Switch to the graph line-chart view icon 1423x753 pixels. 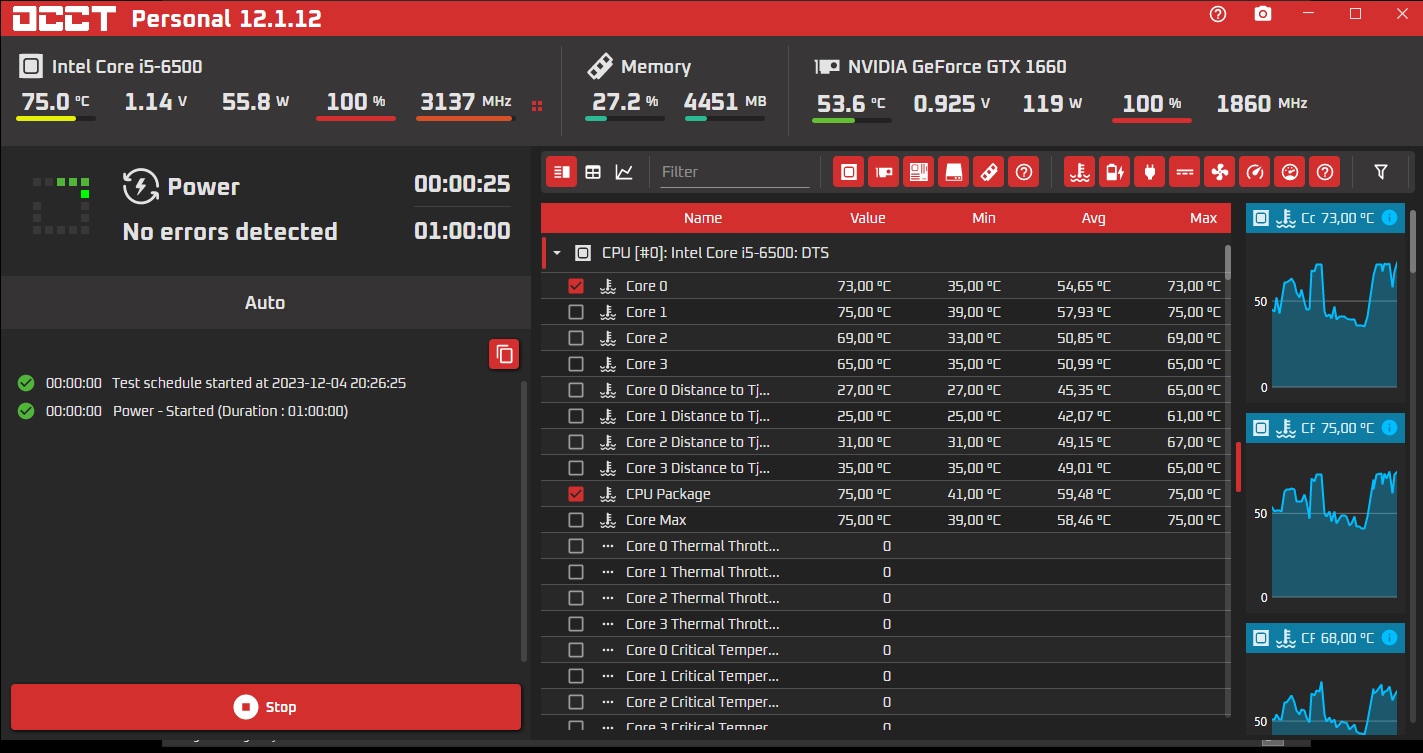click(x=624, y=172)
